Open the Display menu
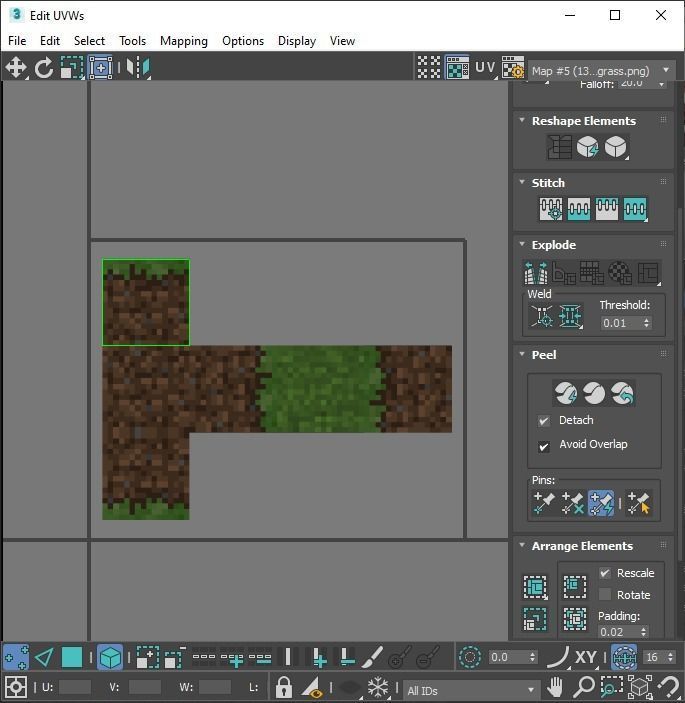This screenshot has height=703, width=685. [297, 41]
